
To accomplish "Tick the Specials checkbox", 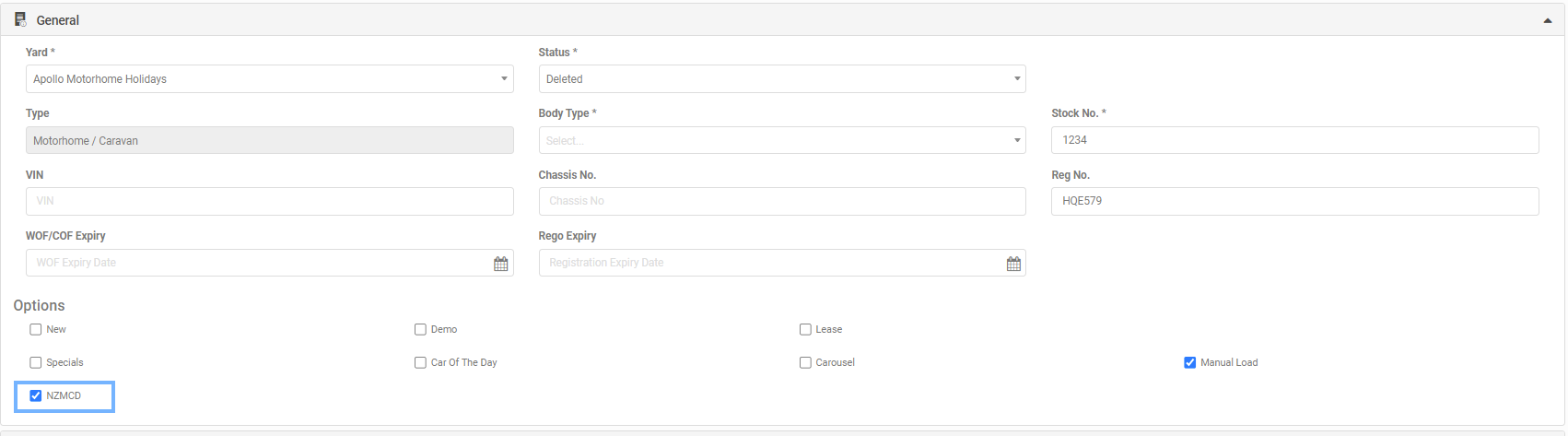I will (x=36, y=362).
